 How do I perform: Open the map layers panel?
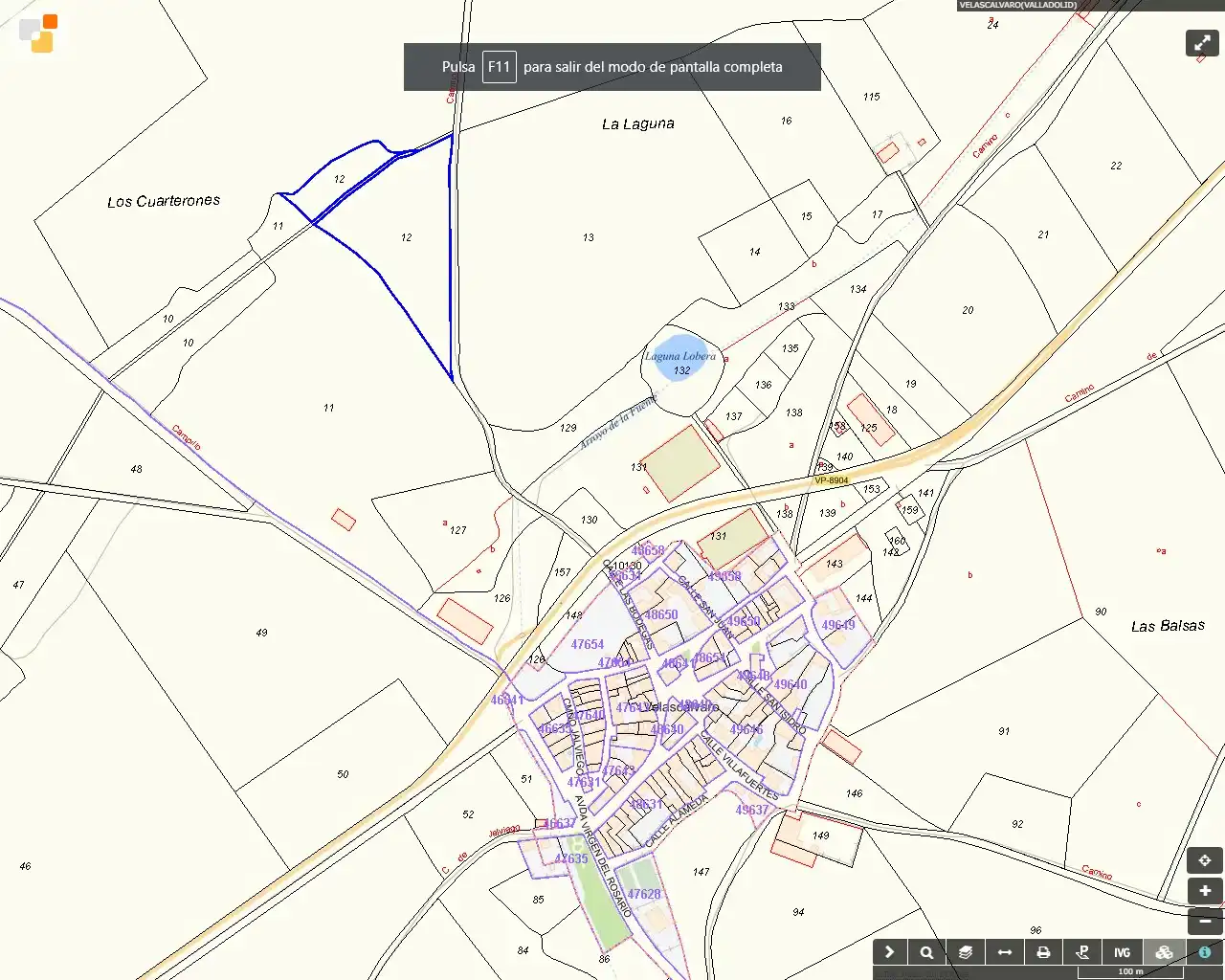click(x=966, y=952)
